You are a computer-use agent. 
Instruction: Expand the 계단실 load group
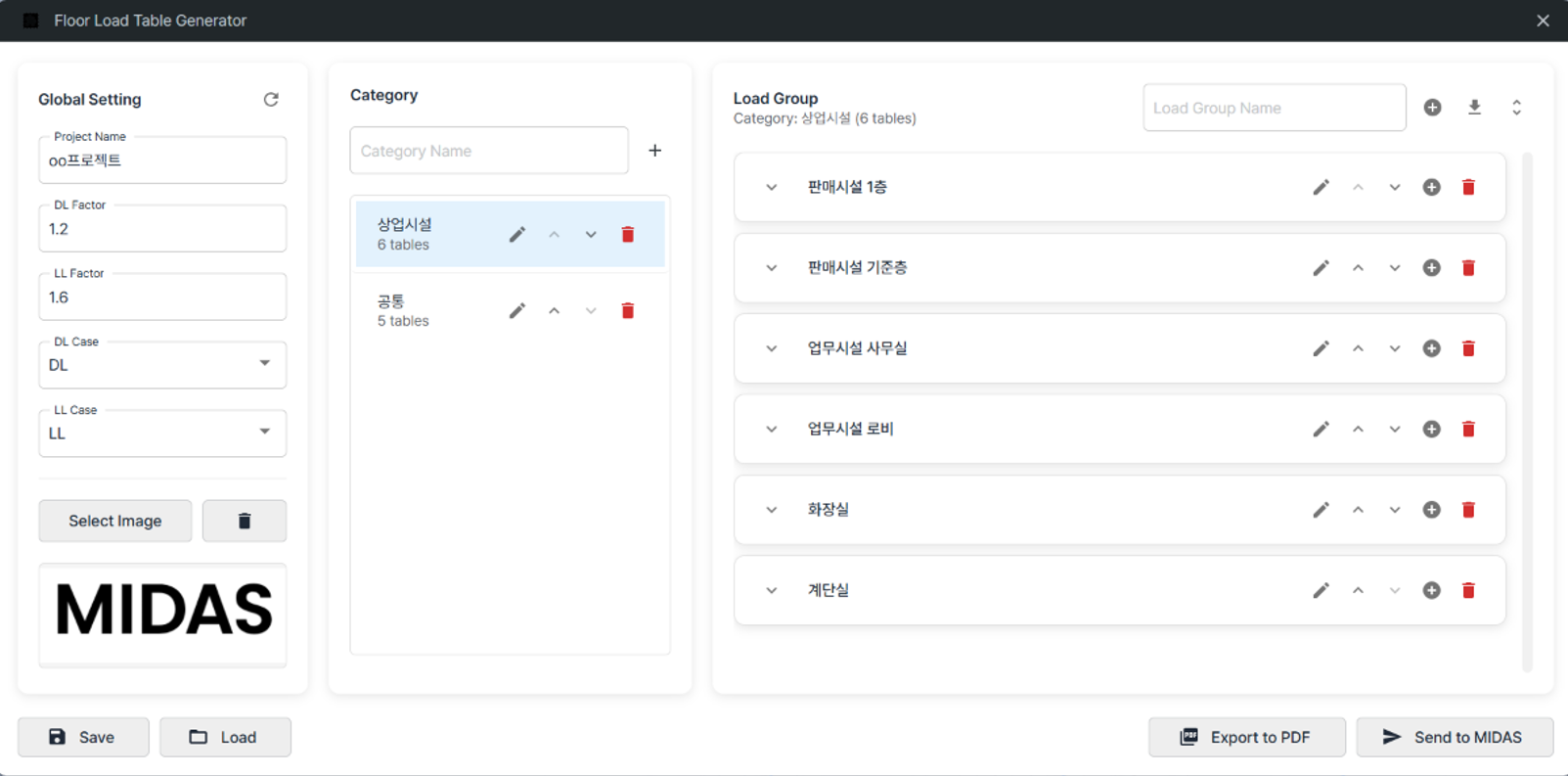pyautogui.click(x=772, y=591)
